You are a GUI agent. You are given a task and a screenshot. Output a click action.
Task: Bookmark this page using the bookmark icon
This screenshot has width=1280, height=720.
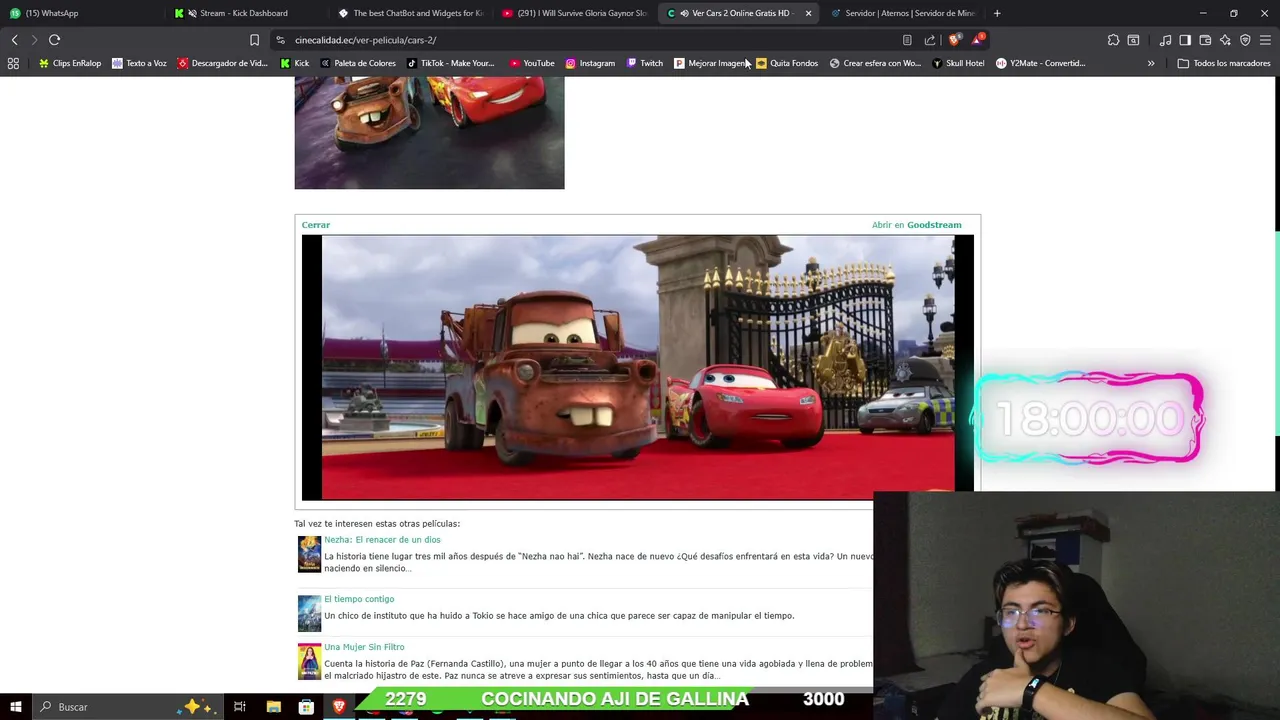(254, 40)
